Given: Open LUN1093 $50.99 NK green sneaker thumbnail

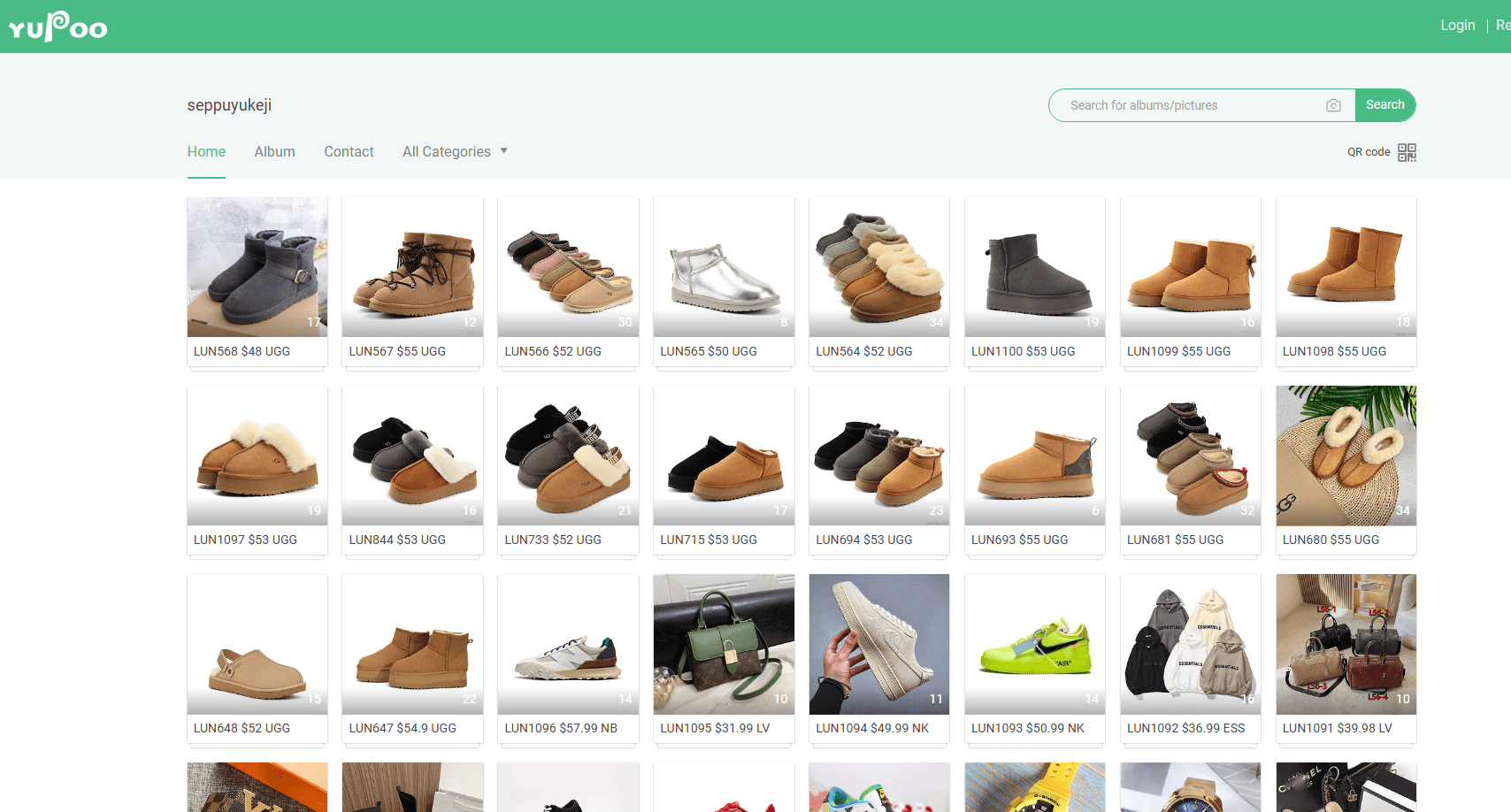Looking at the screenshot, I should [1035, 644].
